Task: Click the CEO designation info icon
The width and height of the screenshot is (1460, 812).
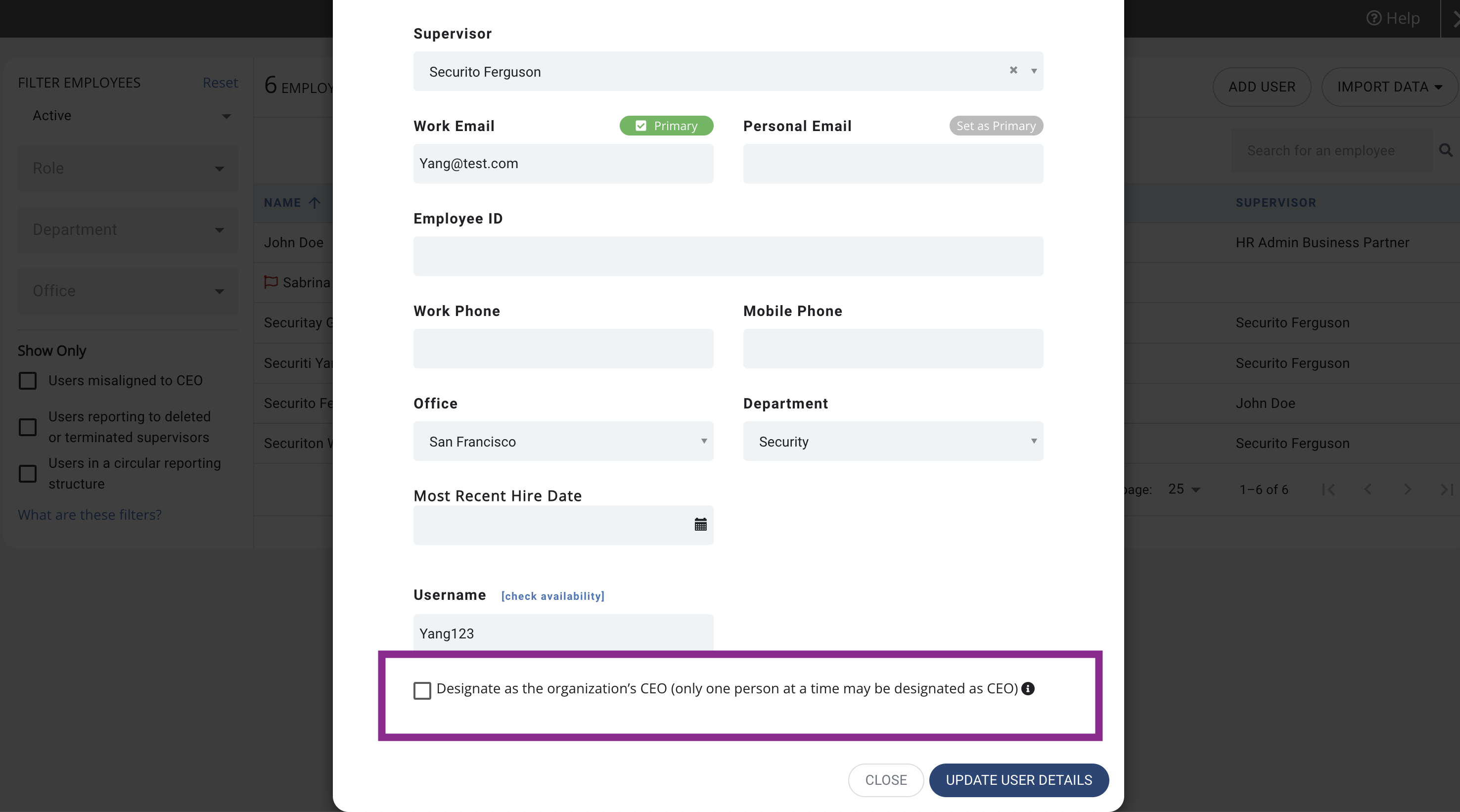Action: [x=1028, y=688]
